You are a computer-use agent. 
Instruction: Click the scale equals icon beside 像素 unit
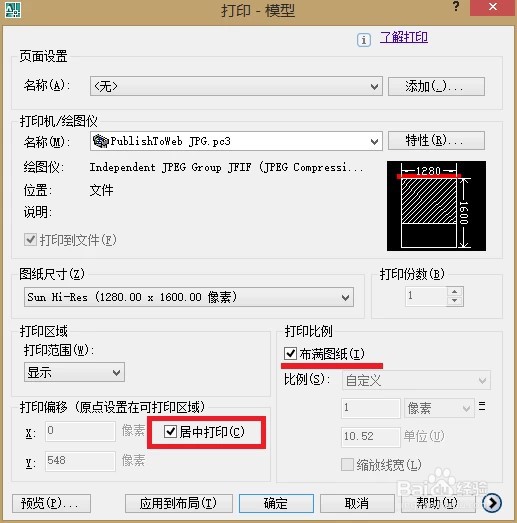pos(482,406)
